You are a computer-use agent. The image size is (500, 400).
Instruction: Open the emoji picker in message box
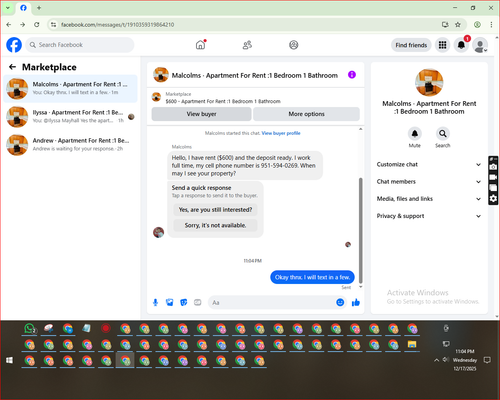(340, 302)
